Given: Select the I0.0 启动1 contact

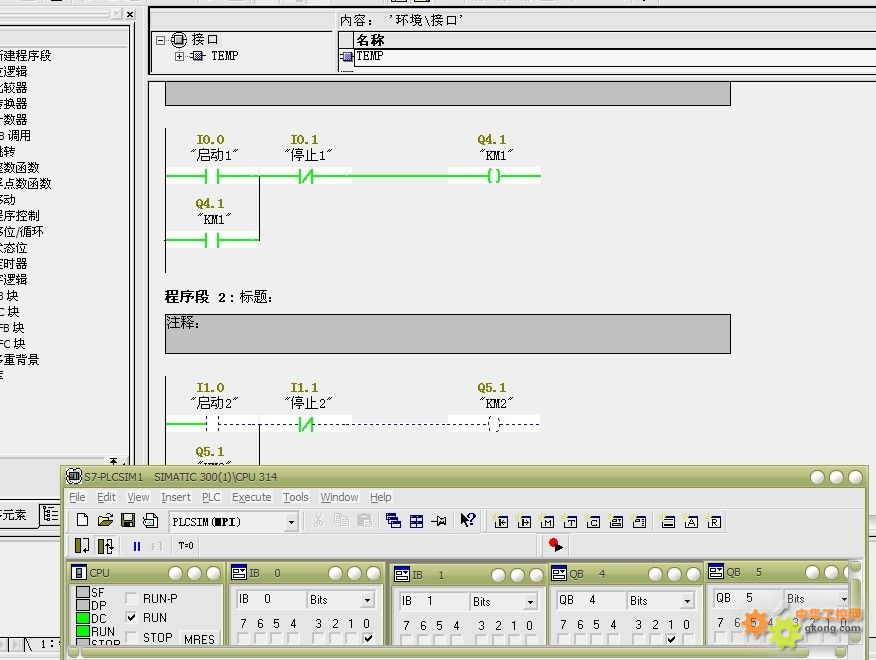Looking at the screenshot, I should point(212,177).
